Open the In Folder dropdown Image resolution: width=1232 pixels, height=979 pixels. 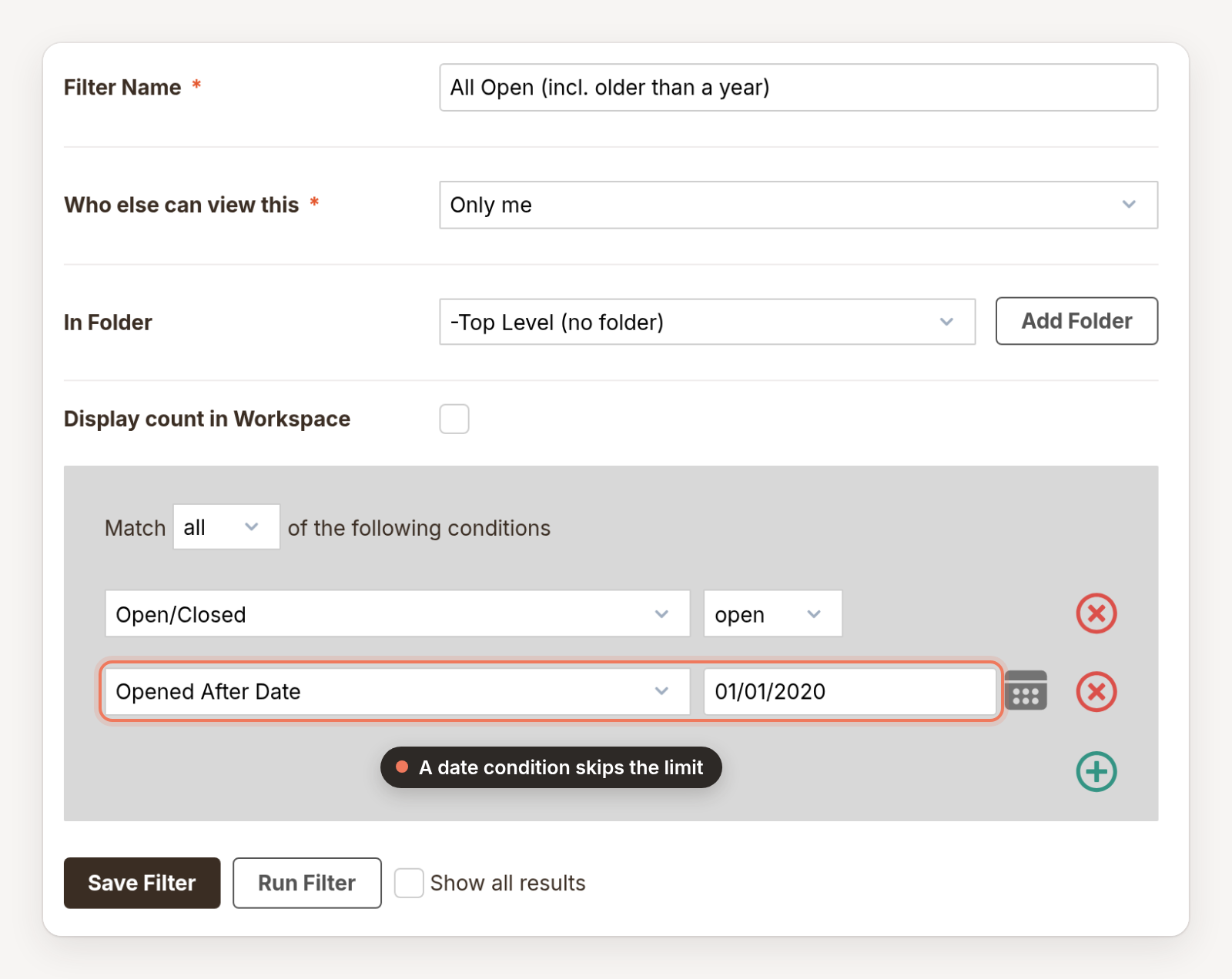click(x=707, y=322)
